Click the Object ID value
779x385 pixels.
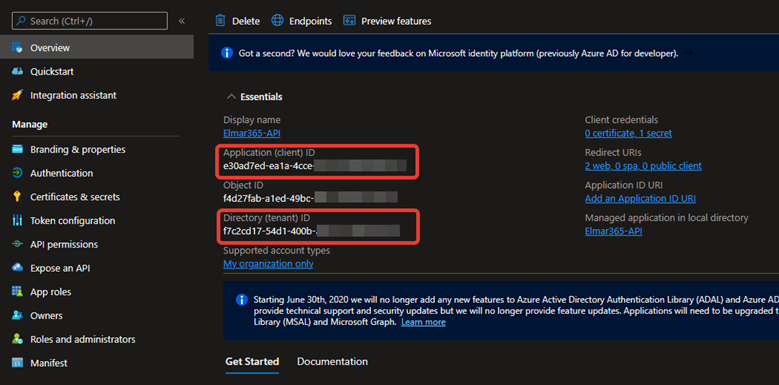[311, 198]
